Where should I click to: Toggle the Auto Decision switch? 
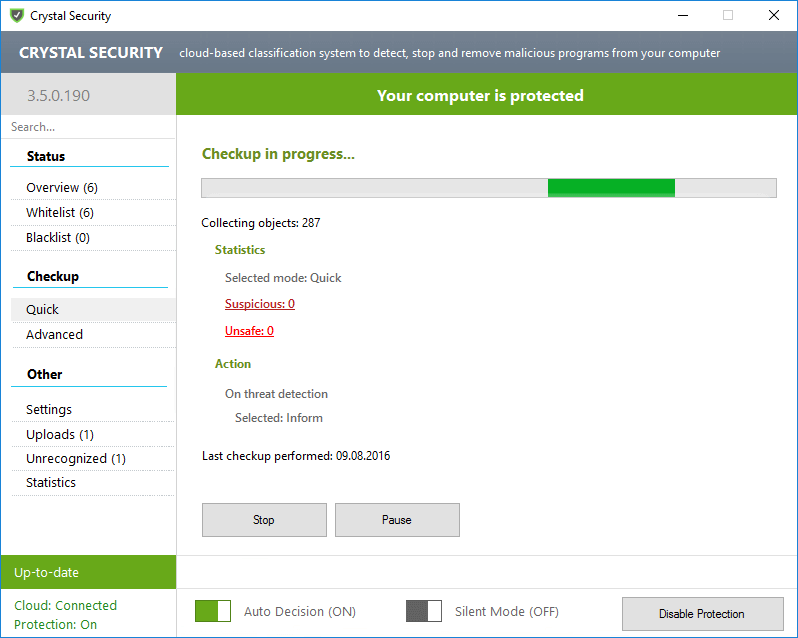(213, 611)
